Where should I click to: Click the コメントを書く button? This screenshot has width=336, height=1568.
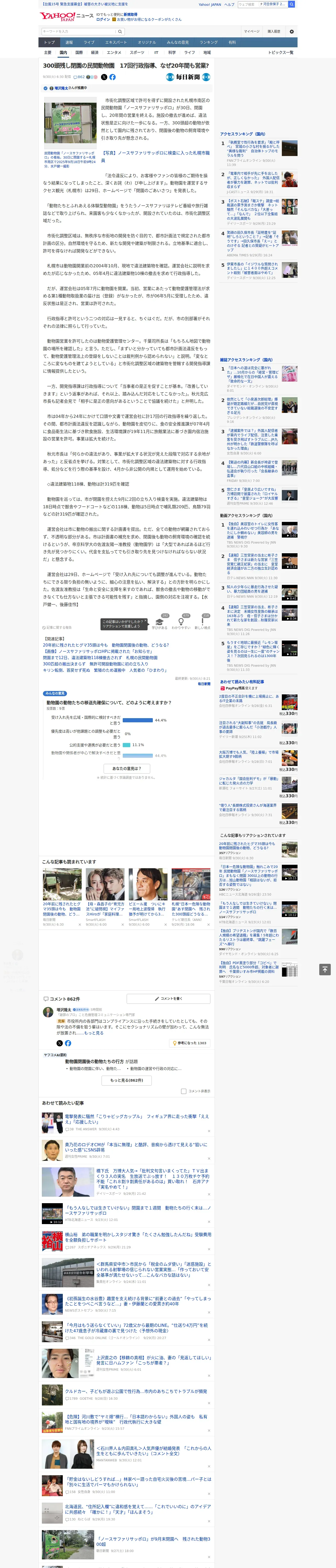coord(168,999)
